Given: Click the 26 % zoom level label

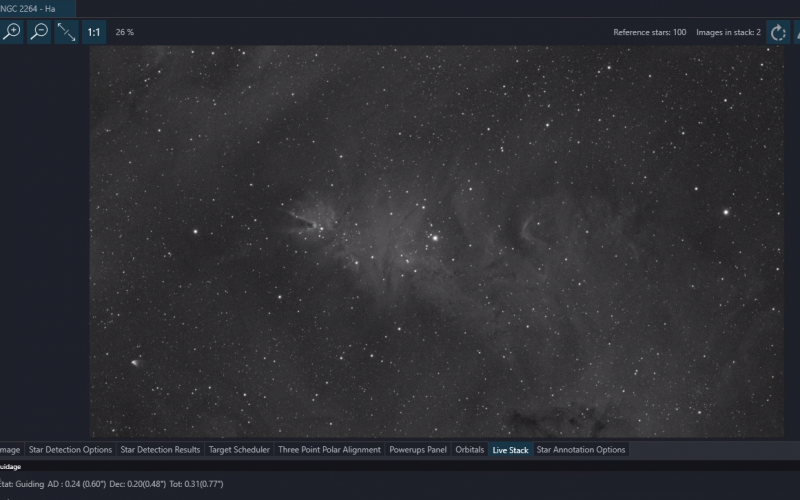Looking at the screenshot, I should coord(124,32).
